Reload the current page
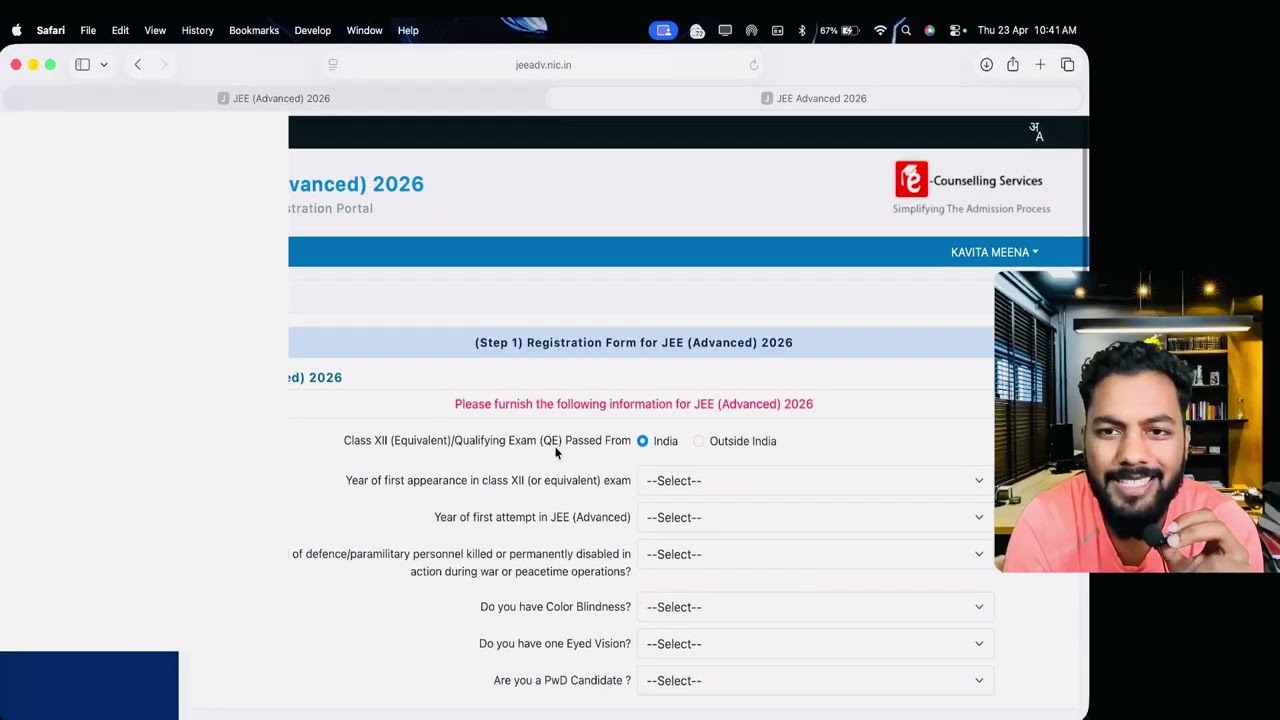Image resolution: width=1280 pixels, height=720 pixels. 754,65
